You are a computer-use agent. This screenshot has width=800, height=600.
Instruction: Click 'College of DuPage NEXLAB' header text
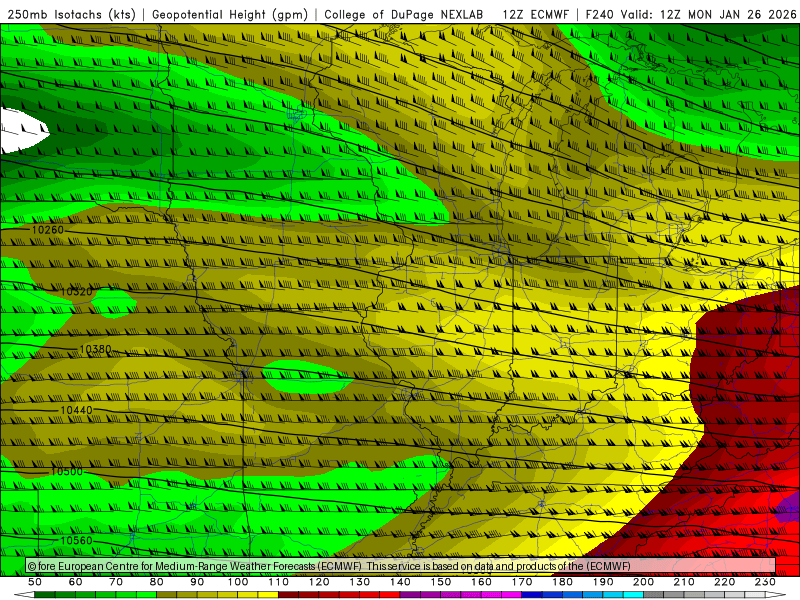point(404,14)
